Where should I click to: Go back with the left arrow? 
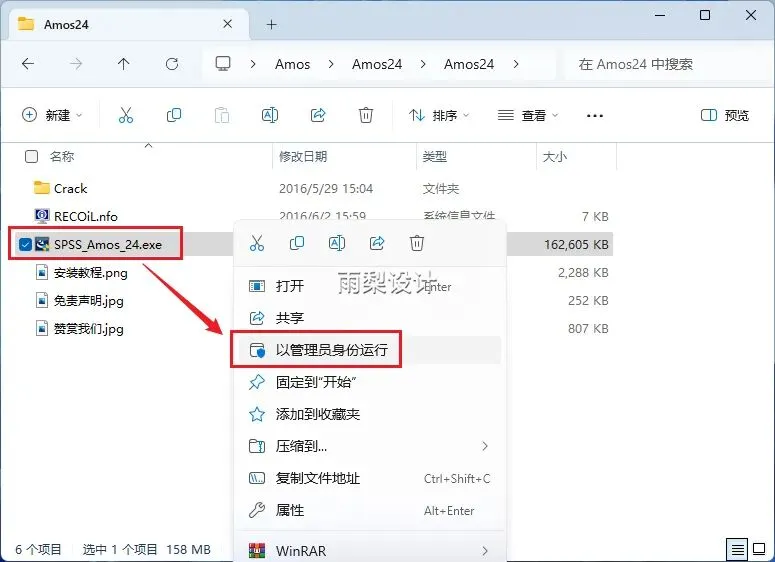point(28,64)
